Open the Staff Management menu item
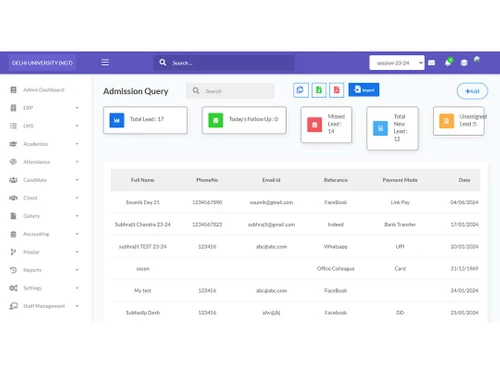 pos(44,306)
